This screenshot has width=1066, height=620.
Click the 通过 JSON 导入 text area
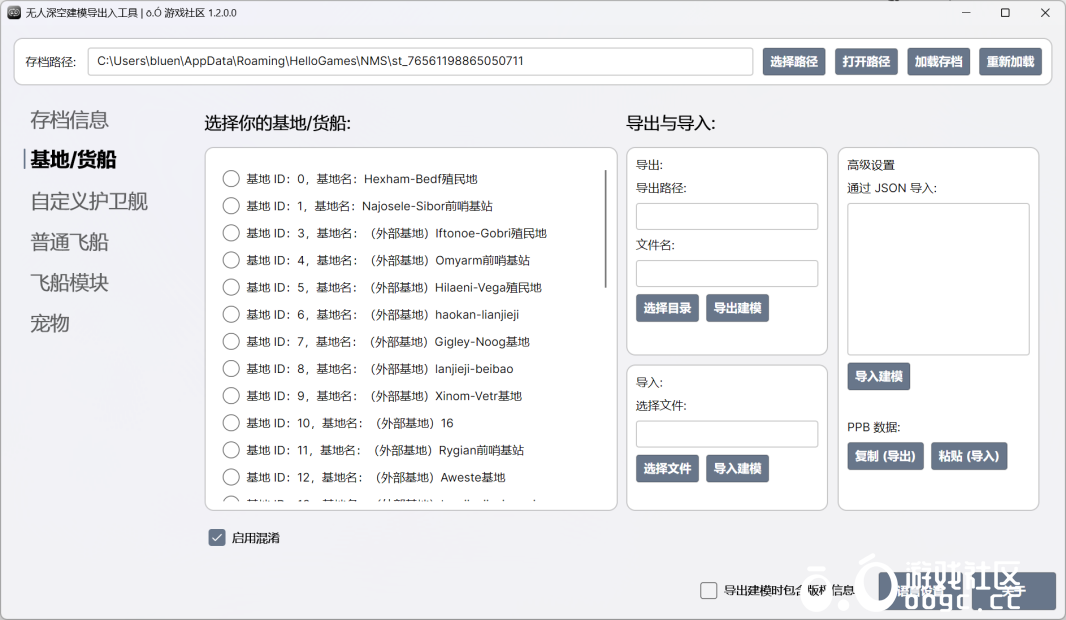coord(938,279)
